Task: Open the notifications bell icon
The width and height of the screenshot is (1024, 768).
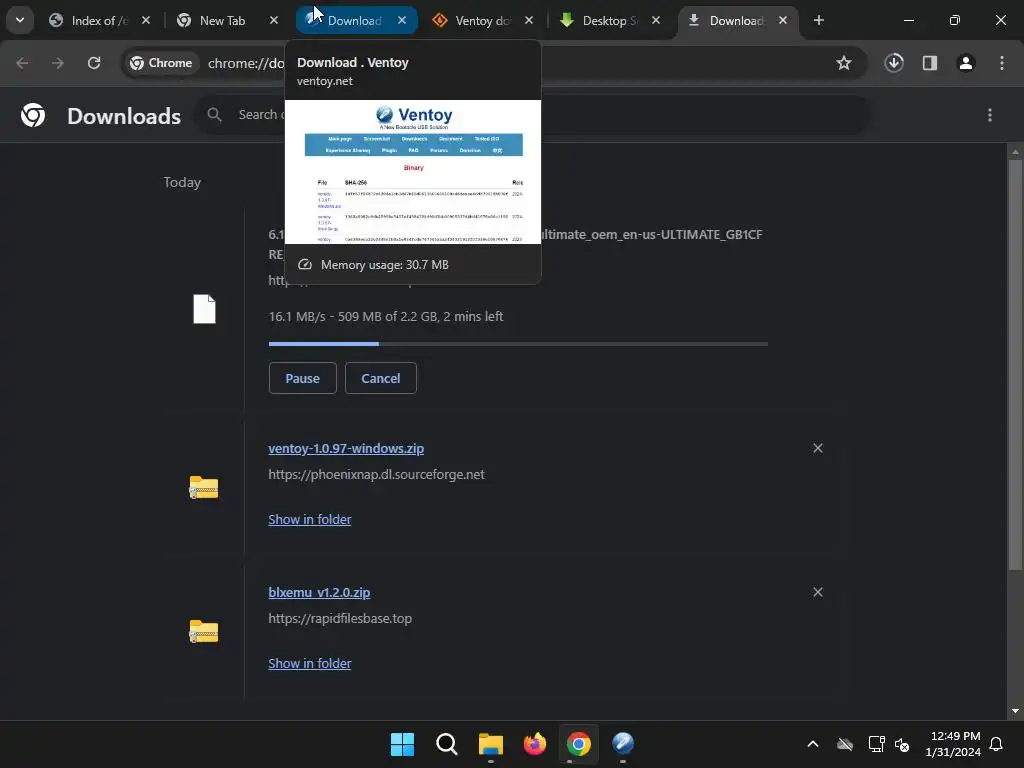Action: (997, 744)
